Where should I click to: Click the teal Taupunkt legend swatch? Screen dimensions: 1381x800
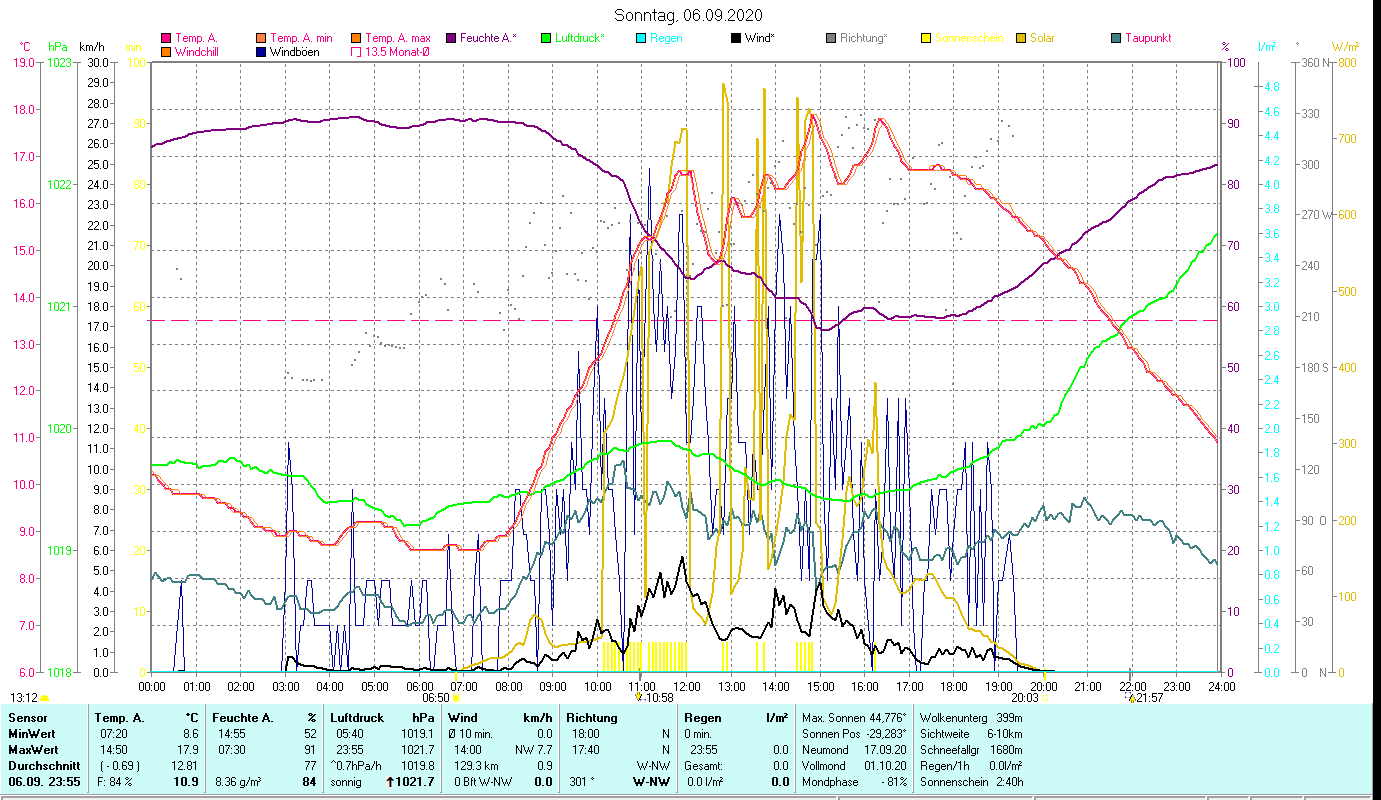[x=1116, y=39]
